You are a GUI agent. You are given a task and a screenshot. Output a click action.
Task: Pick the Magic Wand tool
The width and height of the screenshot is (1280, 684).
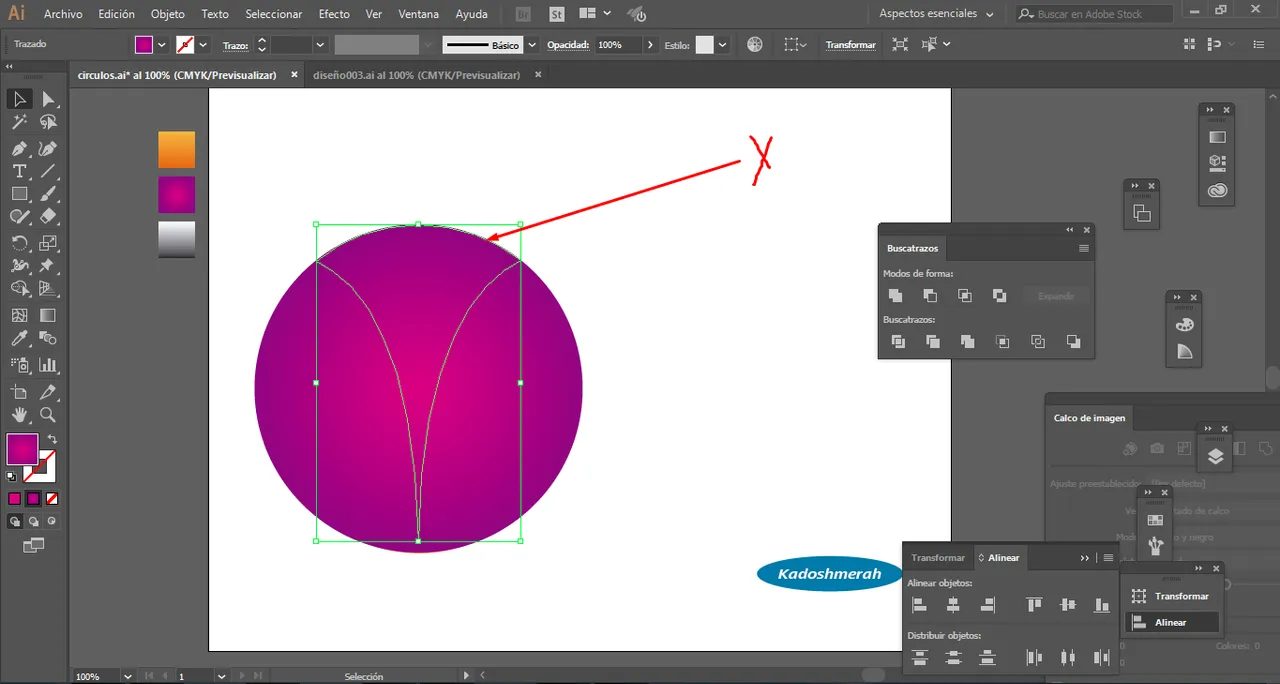[19, 122]
